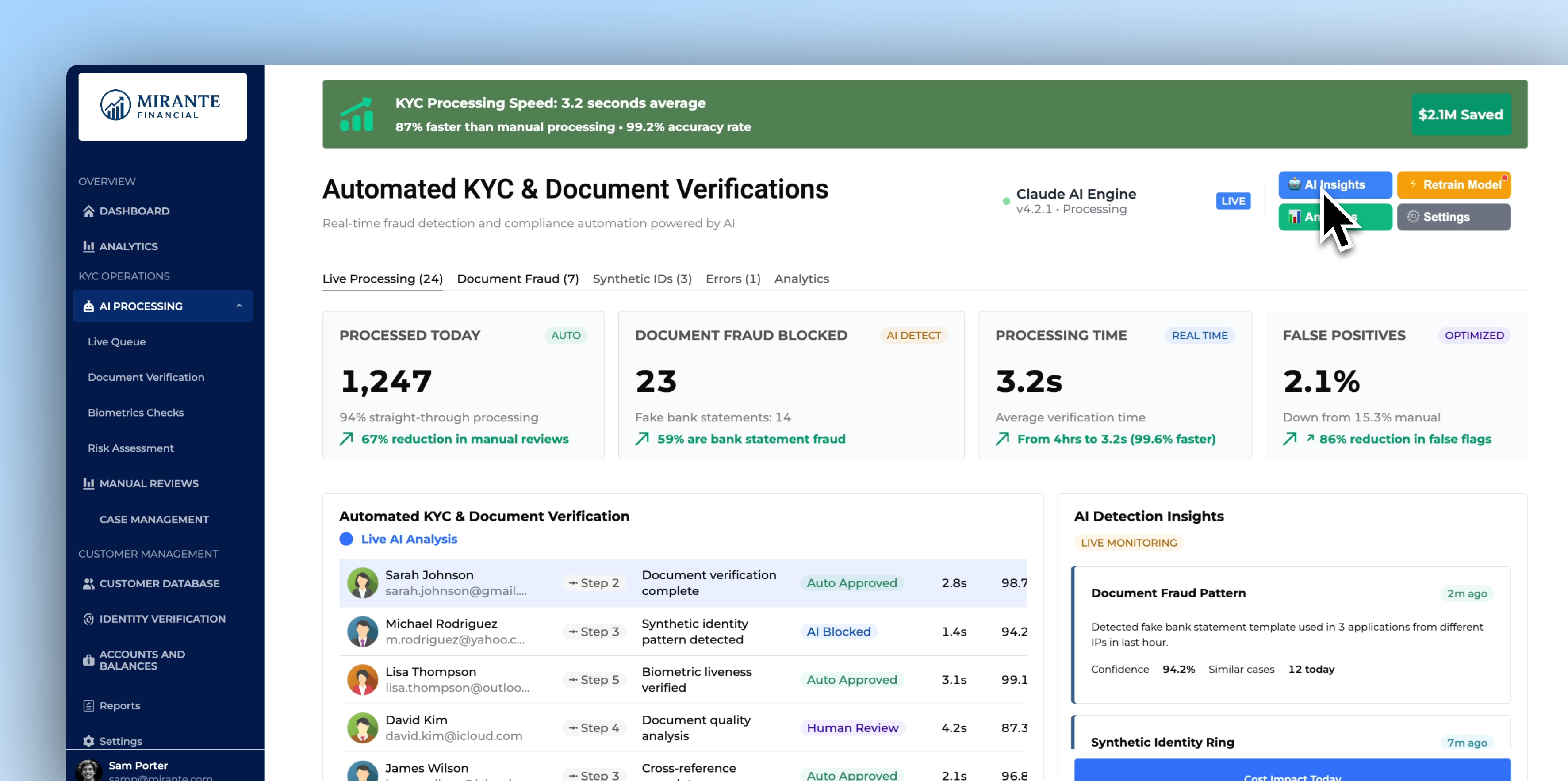The height and width of the screenshot is (781, 1568).
Task: Open the Dashboard from the sidebar
Action: click(89, 211)
